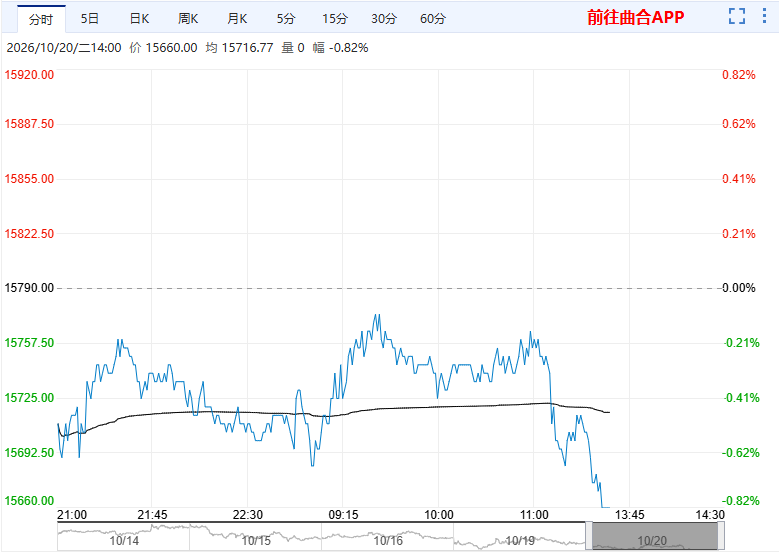
Task: Open the three-dot more options menu
Action: pos(764,16)
